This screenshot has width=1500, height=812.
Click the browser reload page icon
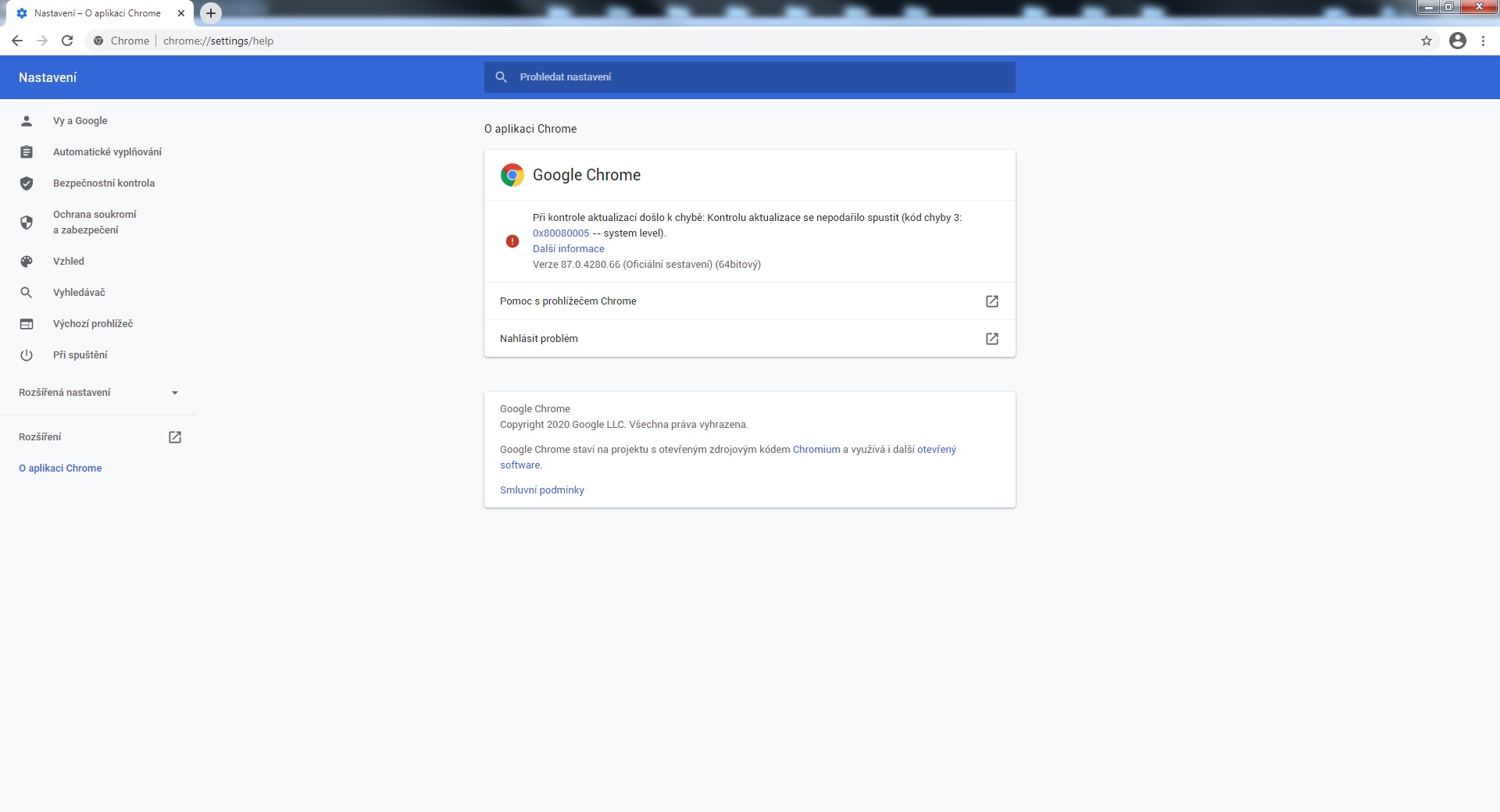click(x=67, y=41)
